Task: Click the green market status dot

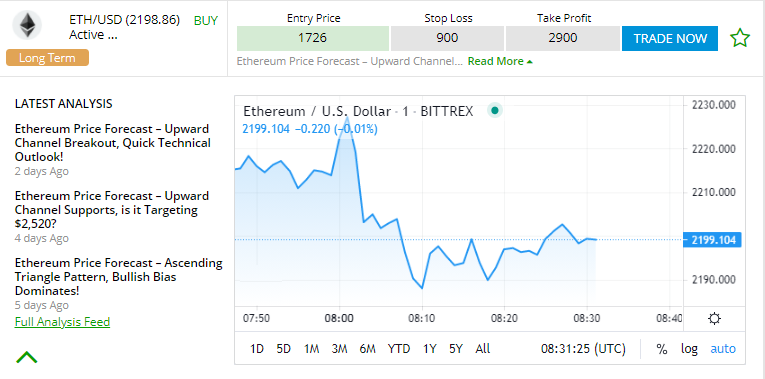Action: 495,111
